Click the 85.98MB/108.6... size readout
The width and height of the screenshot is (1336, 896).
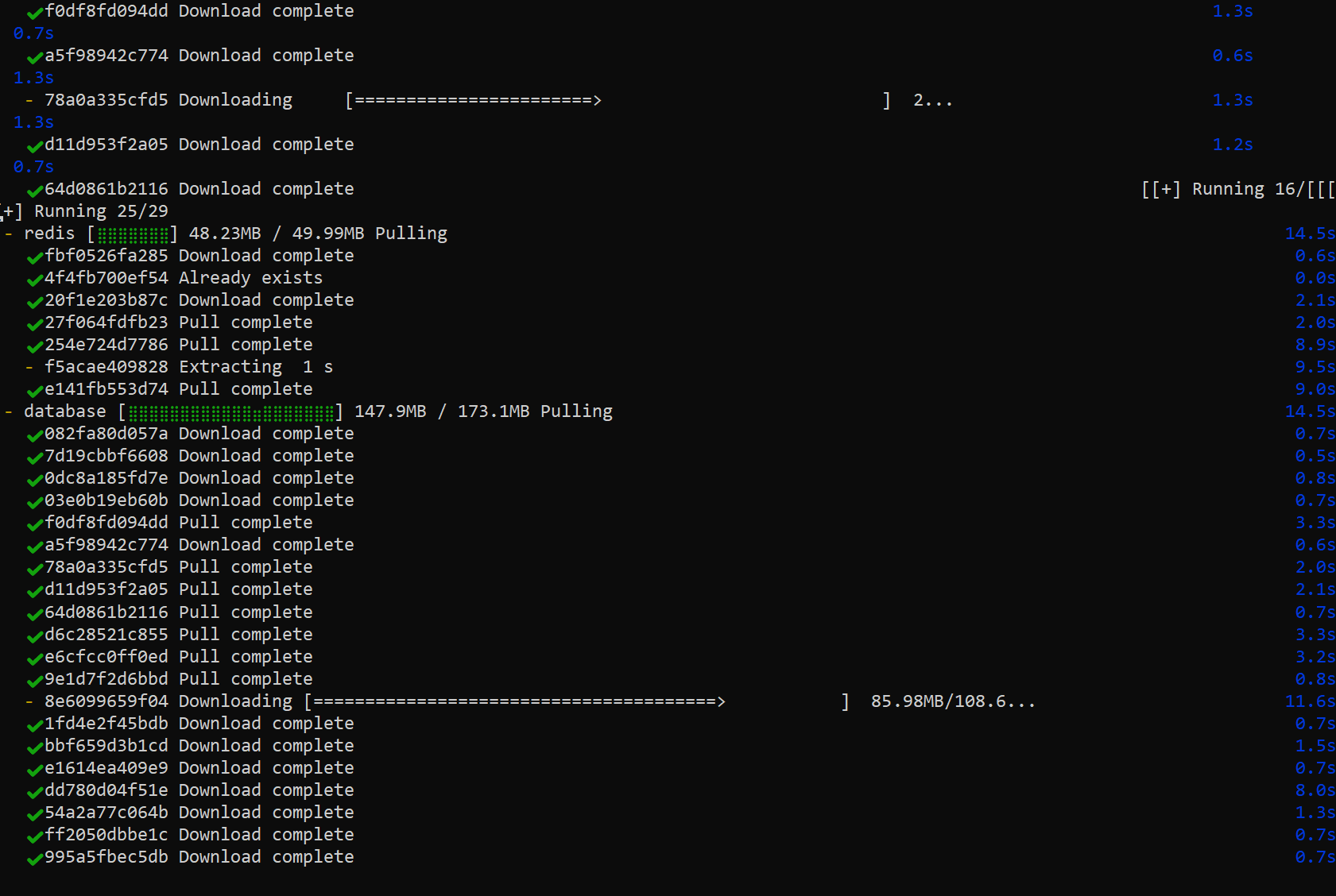tap(953, 701)
